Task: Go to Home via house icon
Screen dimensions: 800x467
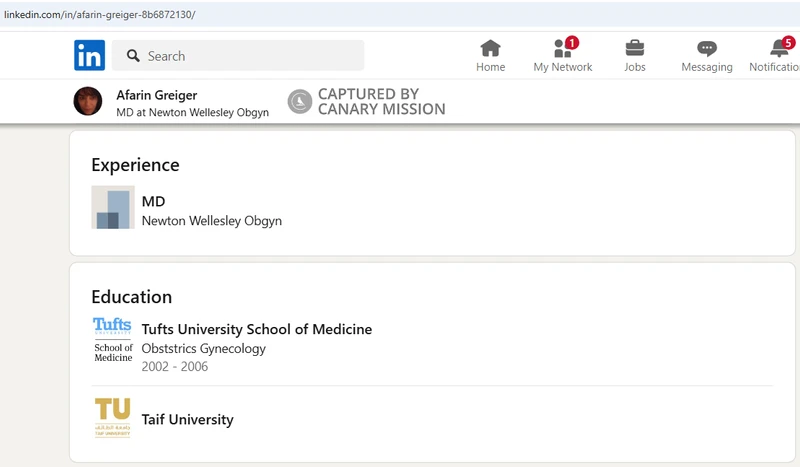Action: 490,48
